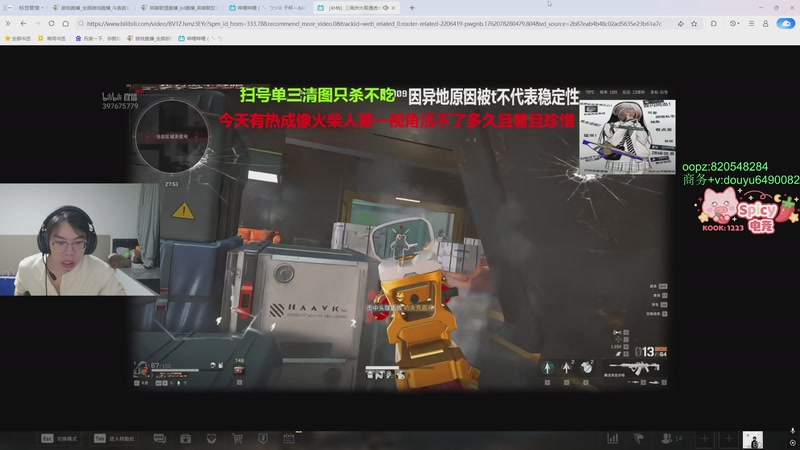Open the share icon in address bar

point(681,23)
